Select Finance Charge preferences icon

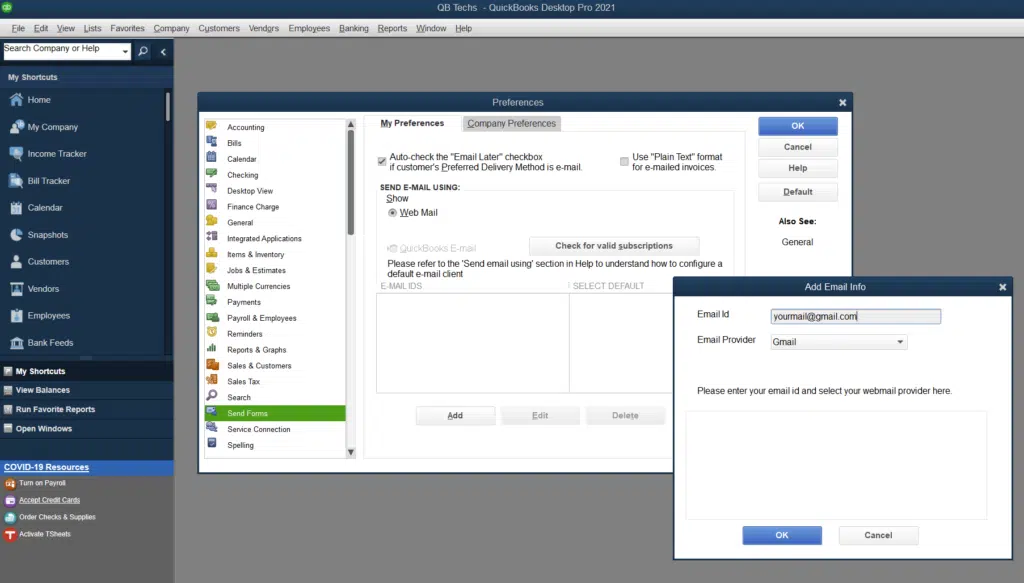pyautogui.click(x=212, y=205)
